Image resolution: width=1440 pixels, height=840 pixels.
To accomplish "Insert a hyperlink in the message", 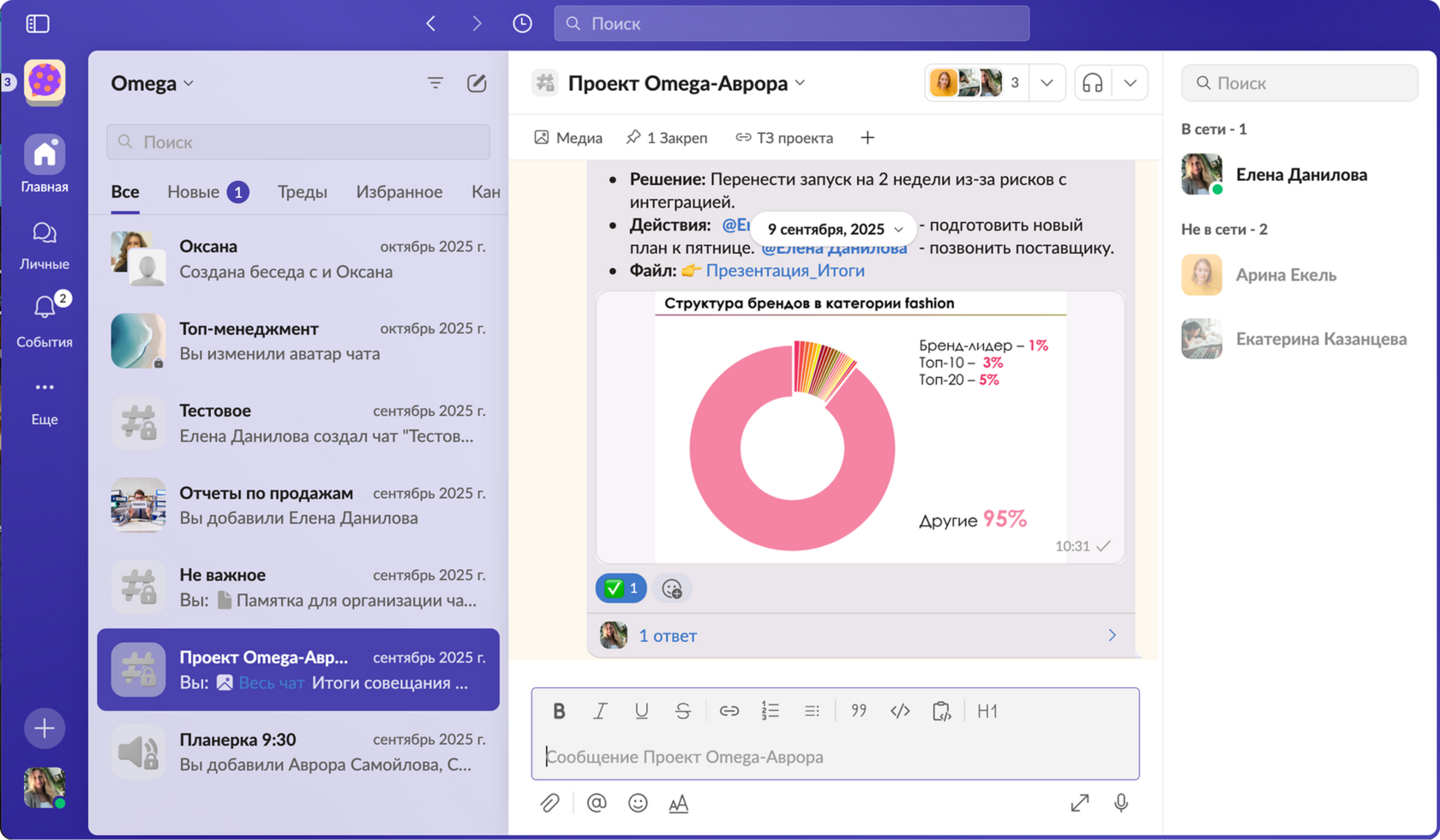I will [729, 711].
